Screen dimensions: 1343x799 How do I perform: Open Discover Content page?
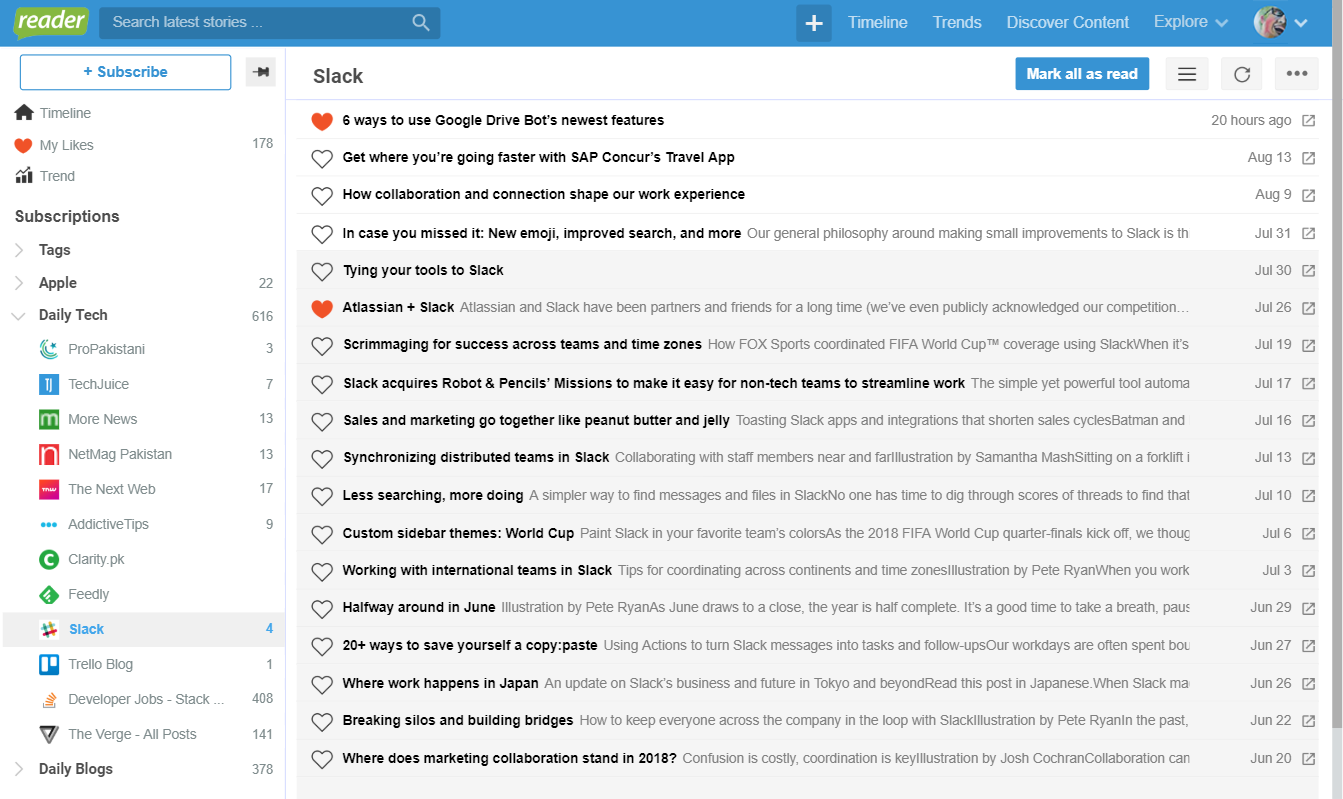(x=1068, y=22)
